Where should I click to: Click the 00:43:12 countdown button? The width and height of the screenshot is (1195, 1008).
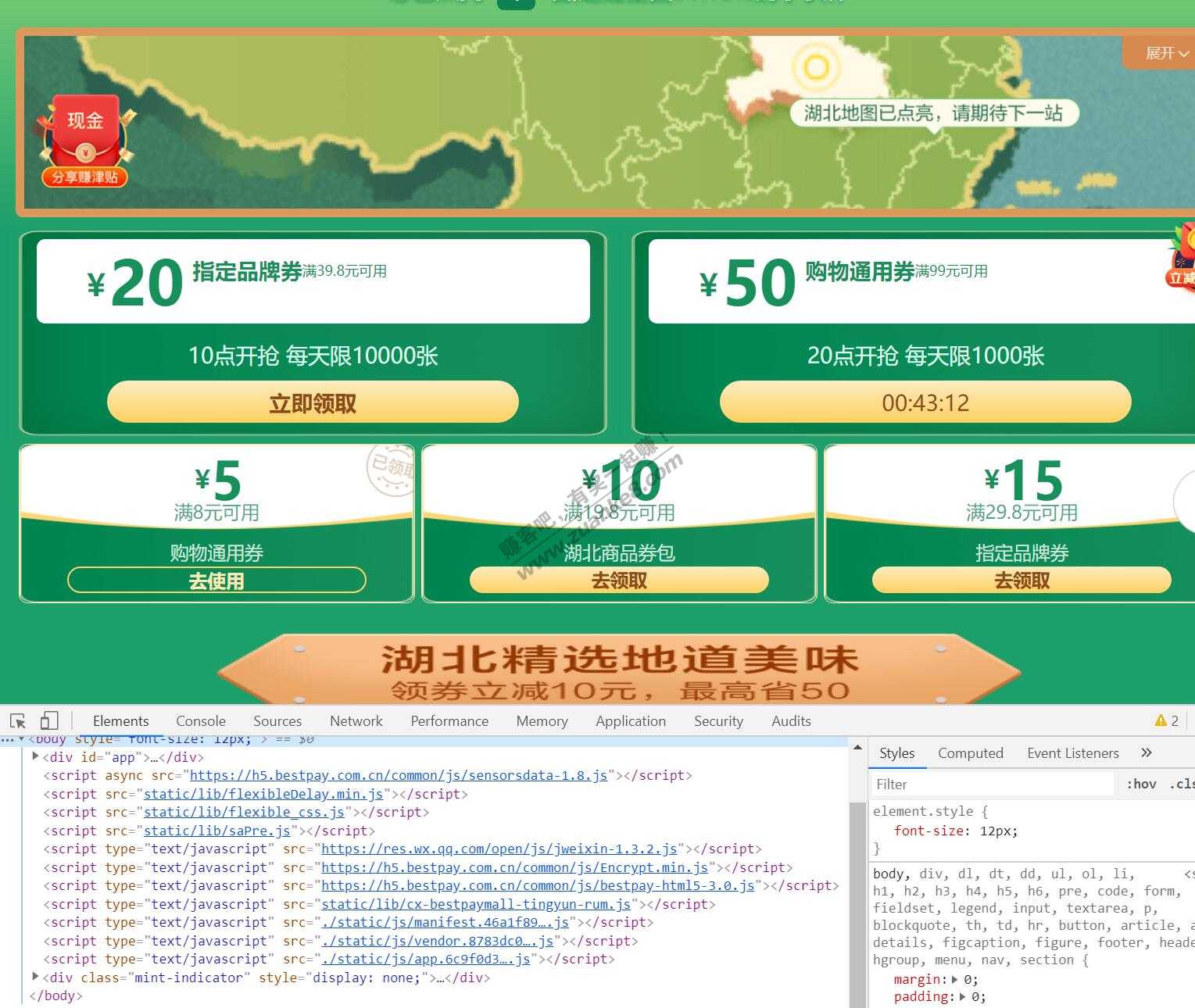925,402
